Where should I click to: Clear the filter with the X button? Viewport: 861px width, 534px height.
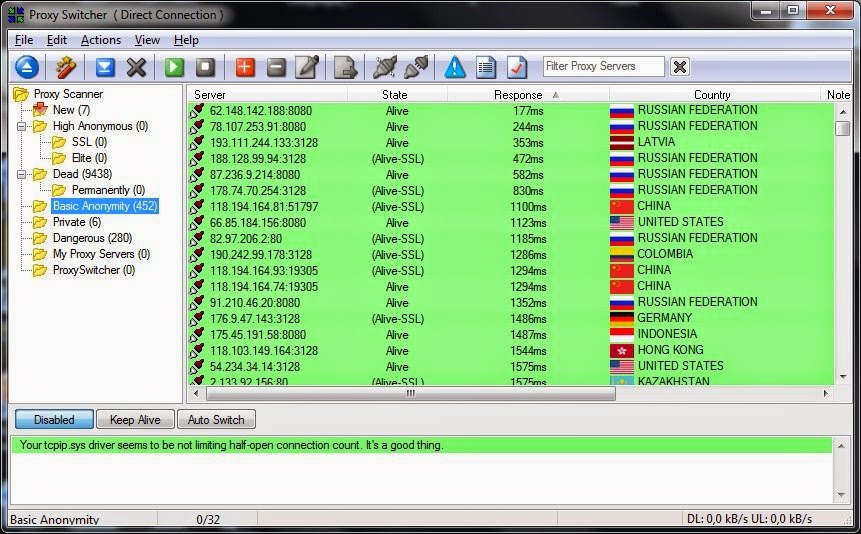pyautogui.click(x=680, y=67)
